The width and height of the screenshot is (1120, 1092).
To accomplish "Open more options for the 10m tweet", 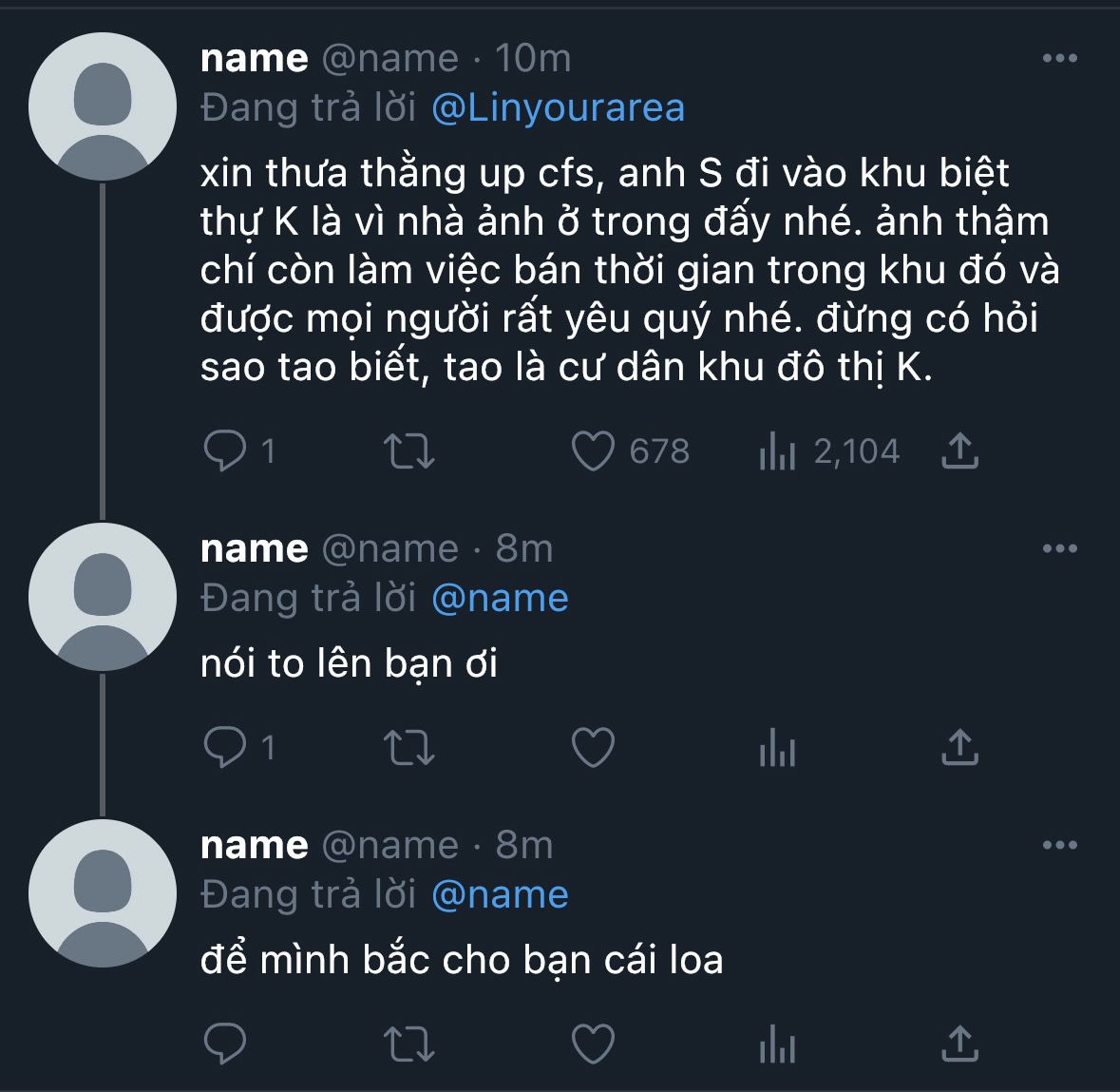I will [1059, 59].
